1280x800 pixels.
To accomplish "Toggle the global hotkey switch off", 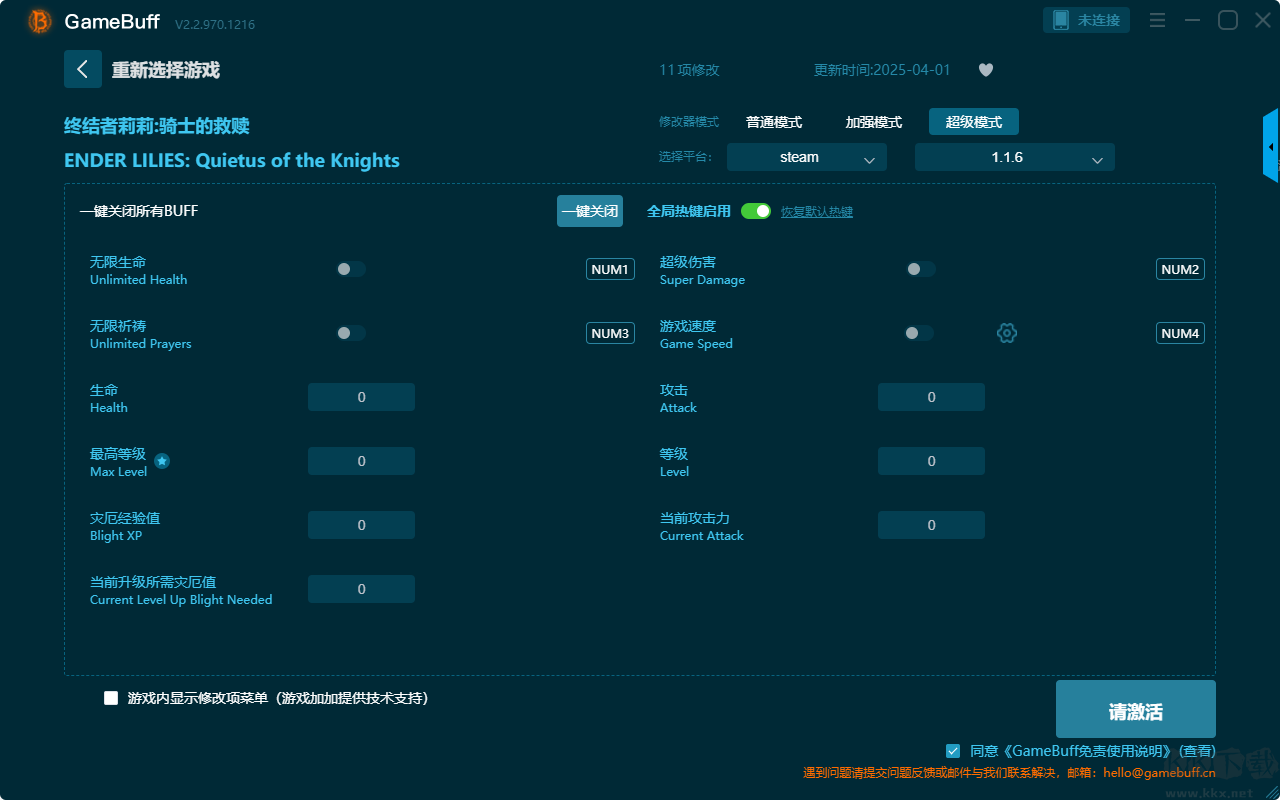I will point(756,211).
